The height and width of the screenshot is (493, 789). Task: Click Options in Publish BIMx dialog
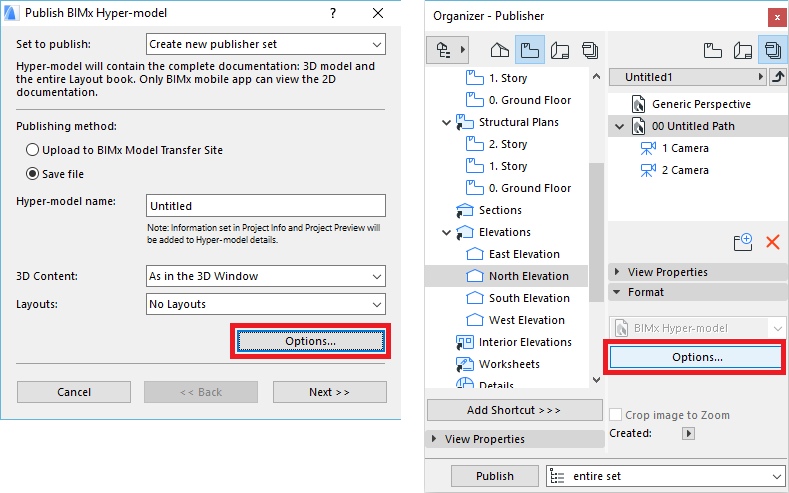coord(310,341)
